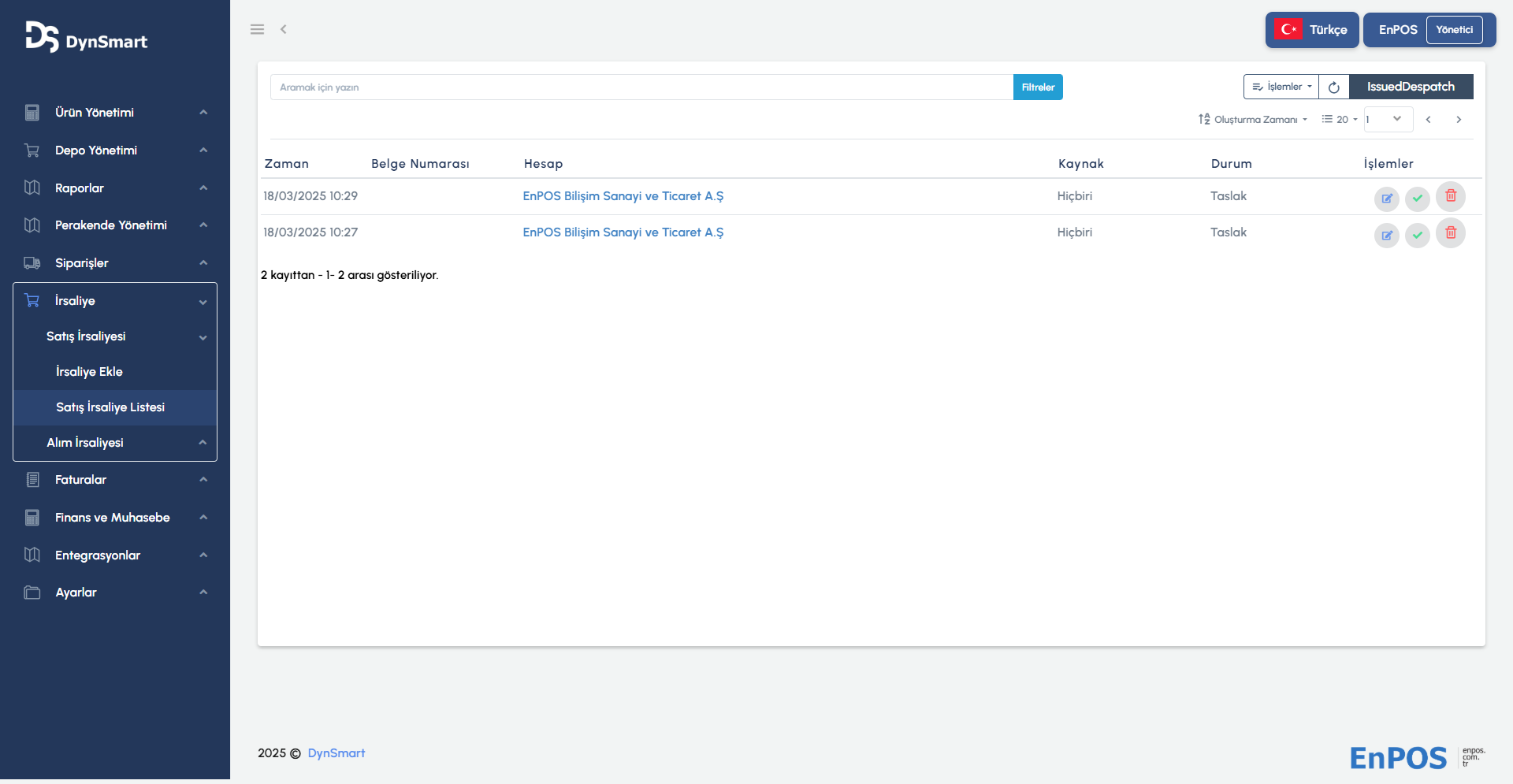Open the Oluşturma Zamanı sort dropdown
This screenshot has width=1513, height=784.
click(1253, 120)
